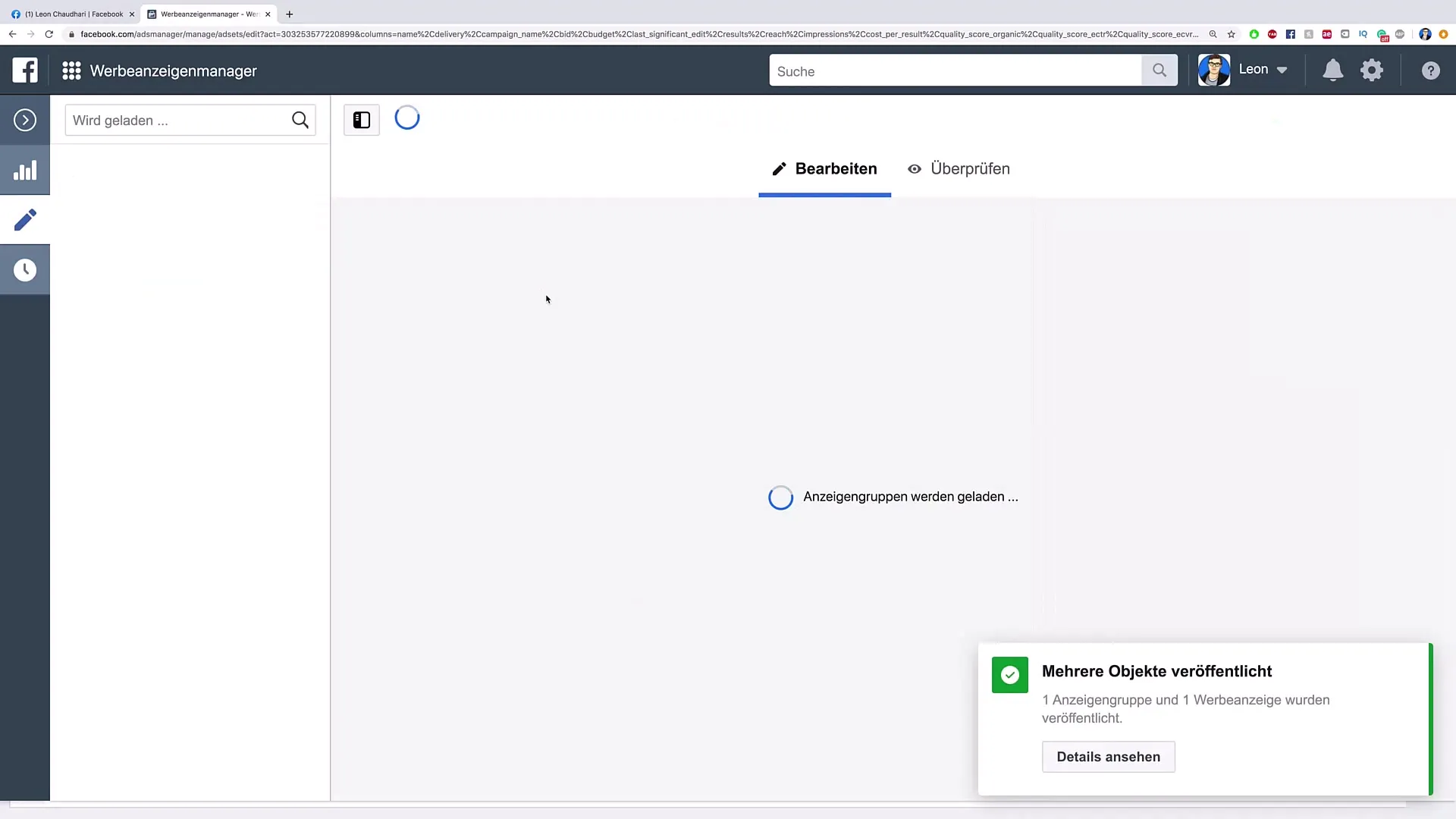Click magnifier icon in 'Wird geladen' field
Viewport: 1456px width, 819px height.
[300, 120]
